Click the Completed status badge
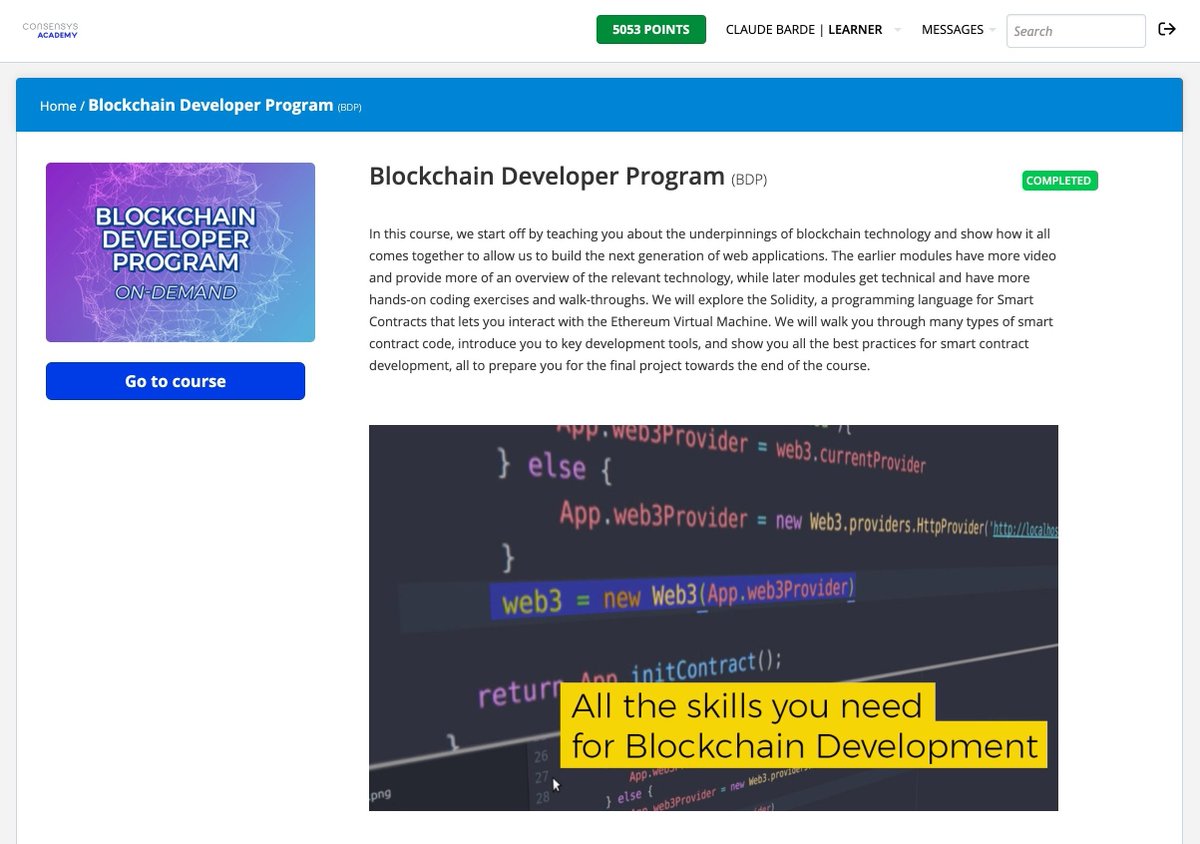 click(1060, 181)
